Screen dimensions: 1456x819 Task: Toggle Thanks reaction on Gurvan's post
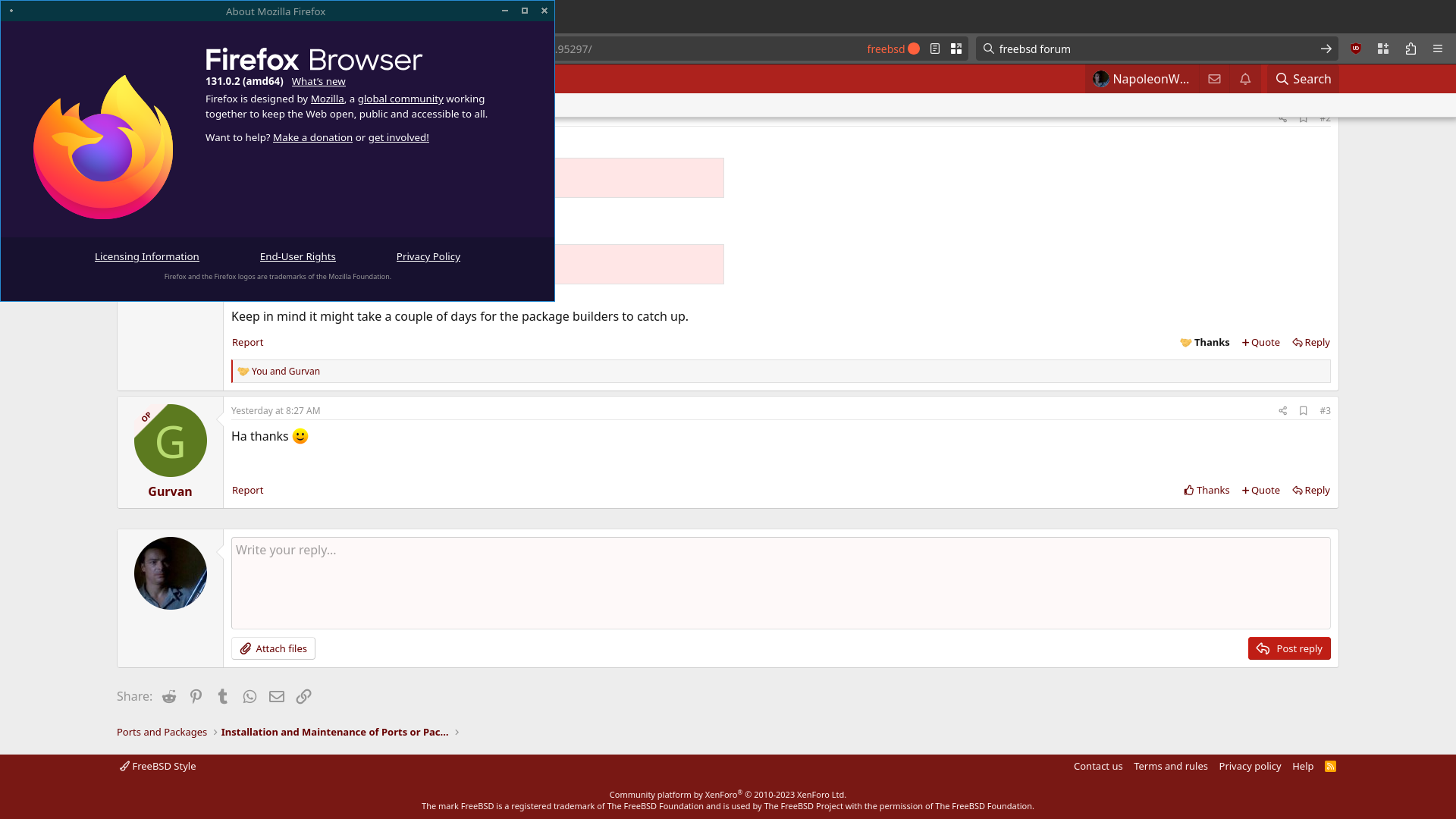tap(1207, 490)
